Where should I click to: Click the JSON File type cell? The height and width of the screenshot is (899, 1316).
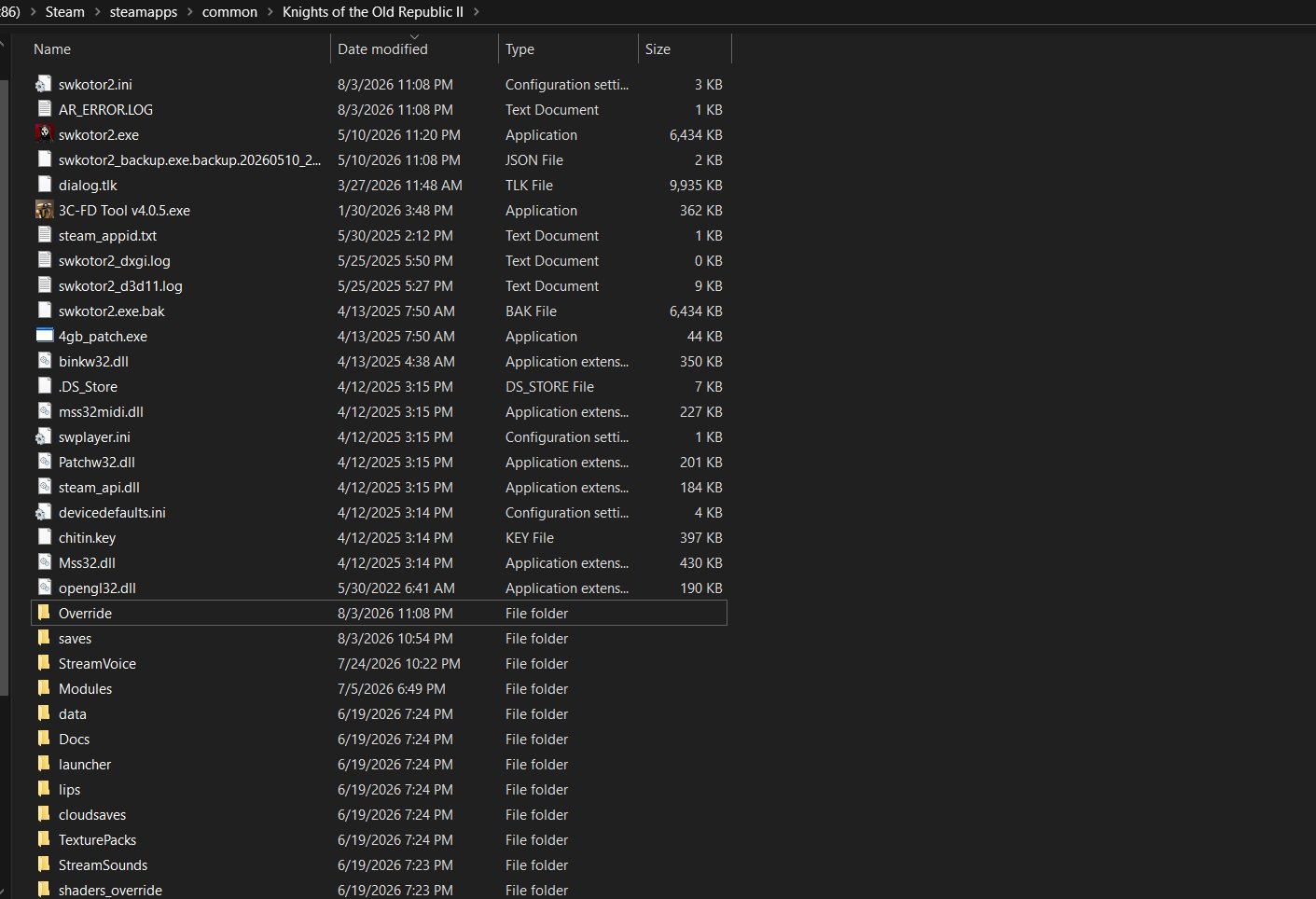click(x=534, y=159)
